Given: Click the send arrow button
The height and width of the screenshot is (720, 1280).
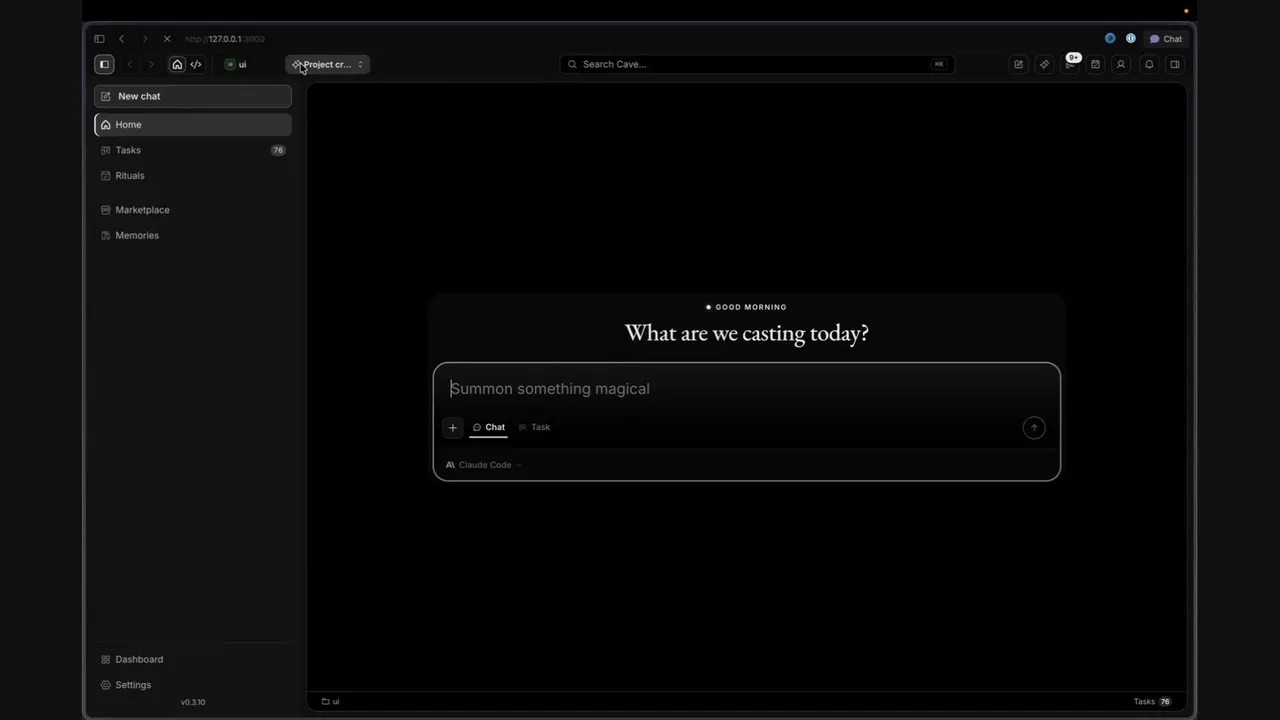Looking at the screenshot, I should click(x=1034, y=428).
